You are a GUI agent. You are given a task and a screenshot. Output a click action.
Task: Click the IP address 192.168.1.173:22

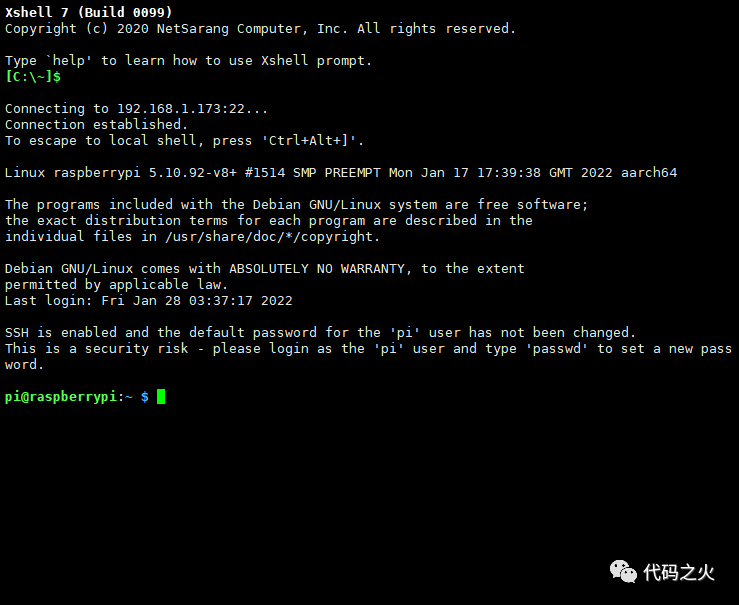click(x=181, y=109)
